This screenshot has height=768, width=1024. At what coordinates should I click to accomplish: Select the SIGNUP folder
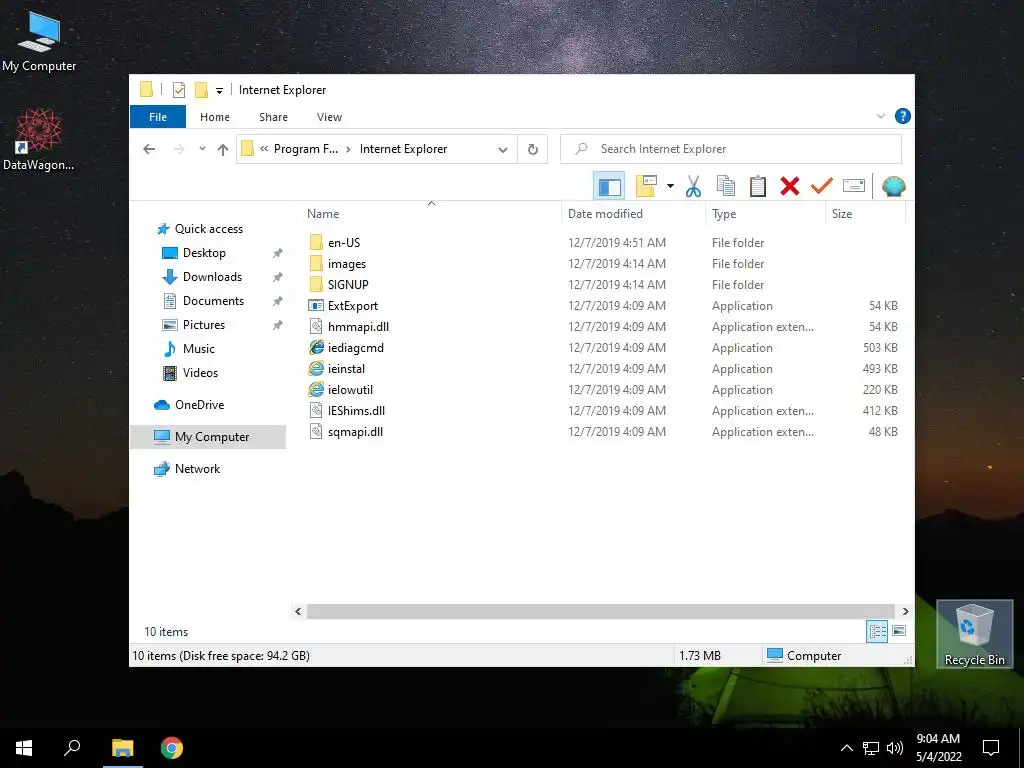[348, 285]
